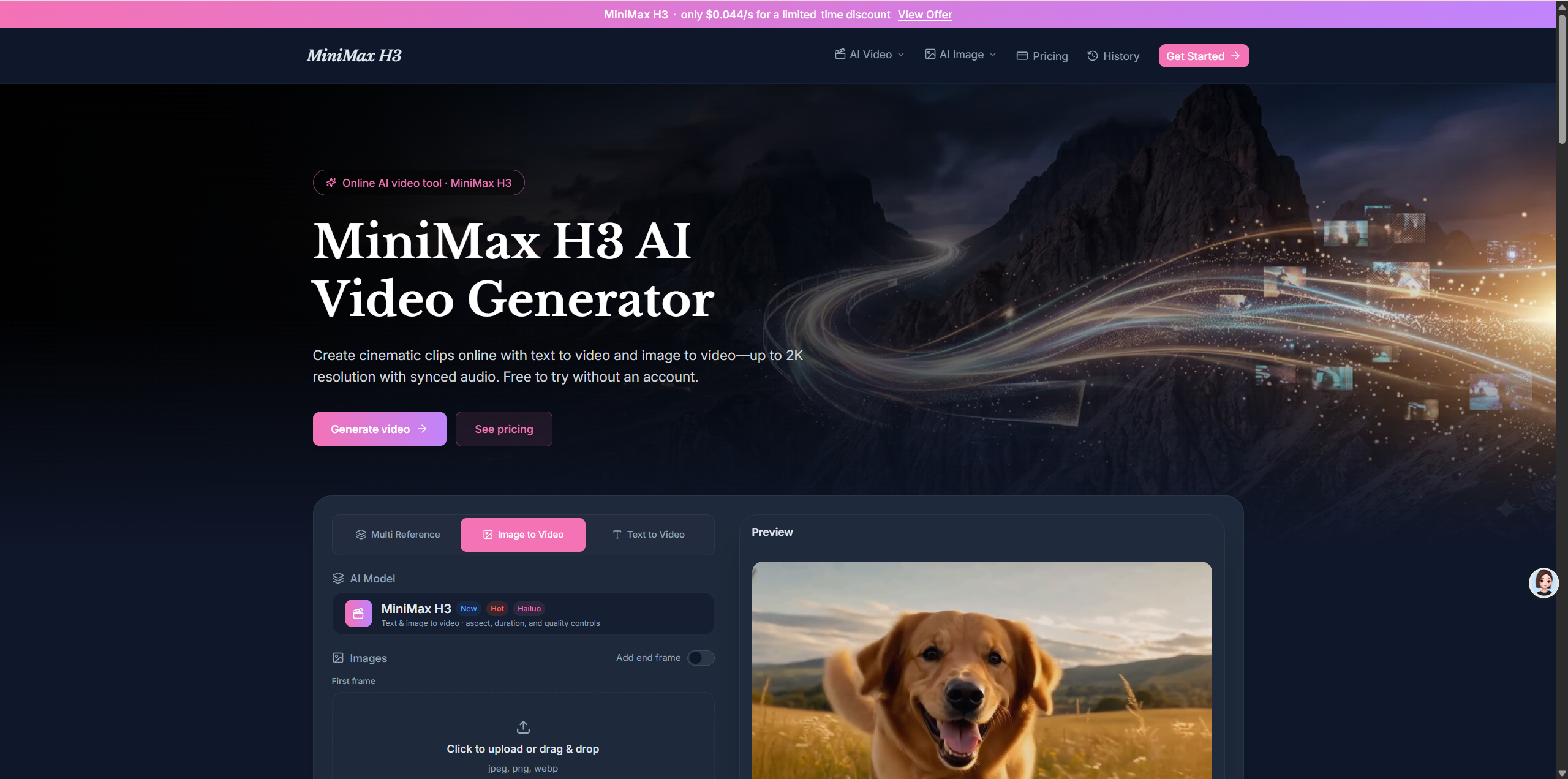This screenshot has width=1568, height=779.
Task: Click the 'Online AI video tool · MiniMax H3' badge text
Action: point(427,183)
